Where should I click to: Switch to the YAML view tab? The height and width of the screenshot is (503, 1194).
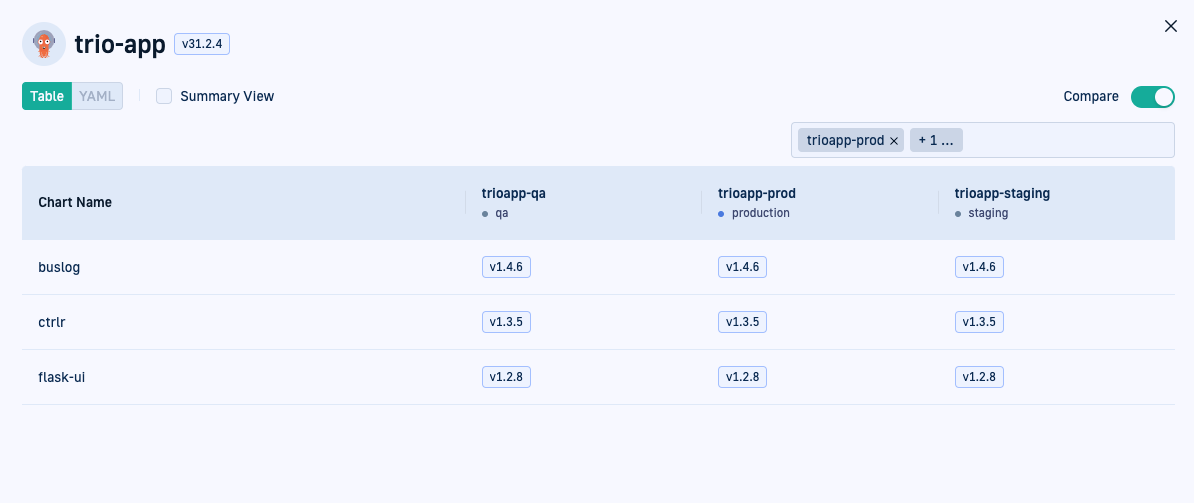[x=97, y=96]
